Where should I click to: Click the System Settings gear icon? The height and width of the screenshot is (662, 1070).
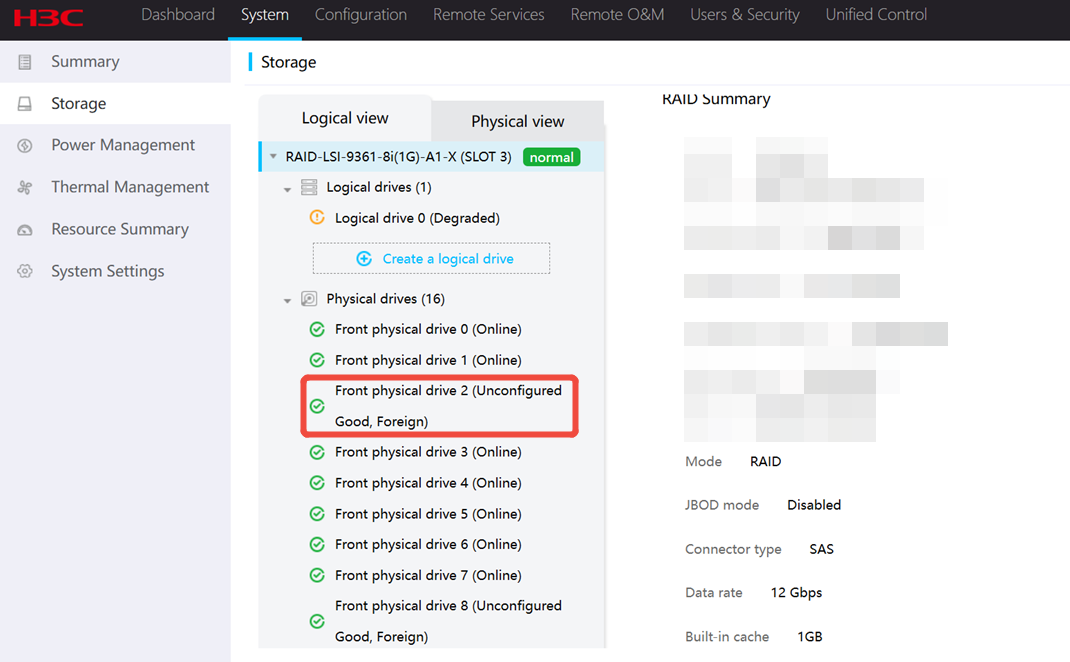pyautogui.click(x=25, y=272)
